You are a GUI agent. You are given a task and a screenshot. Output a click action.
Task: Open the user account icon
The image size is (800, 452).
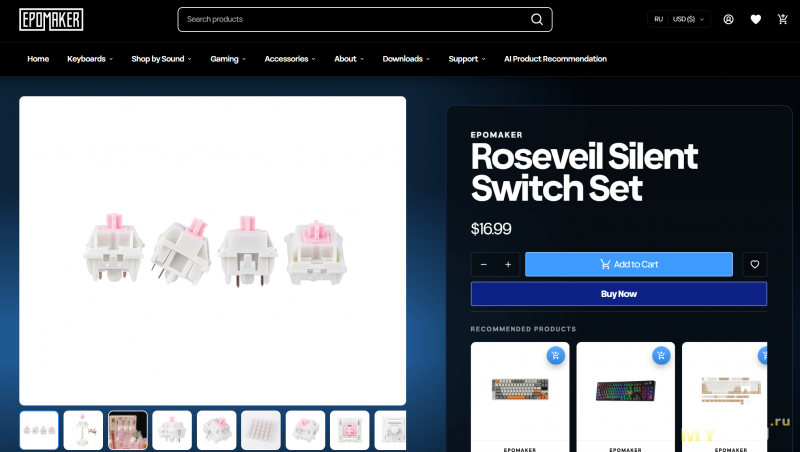(729, 19)
